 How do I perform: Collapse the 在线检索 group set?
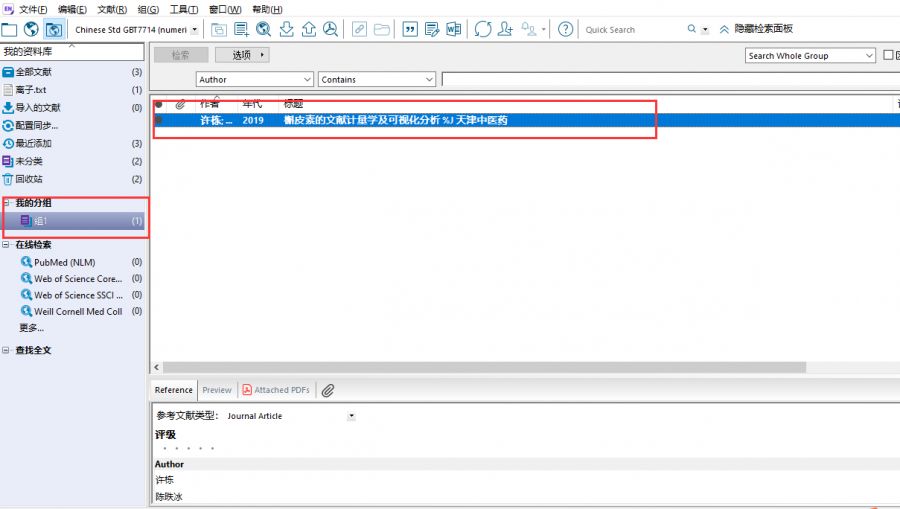point(7,245)
